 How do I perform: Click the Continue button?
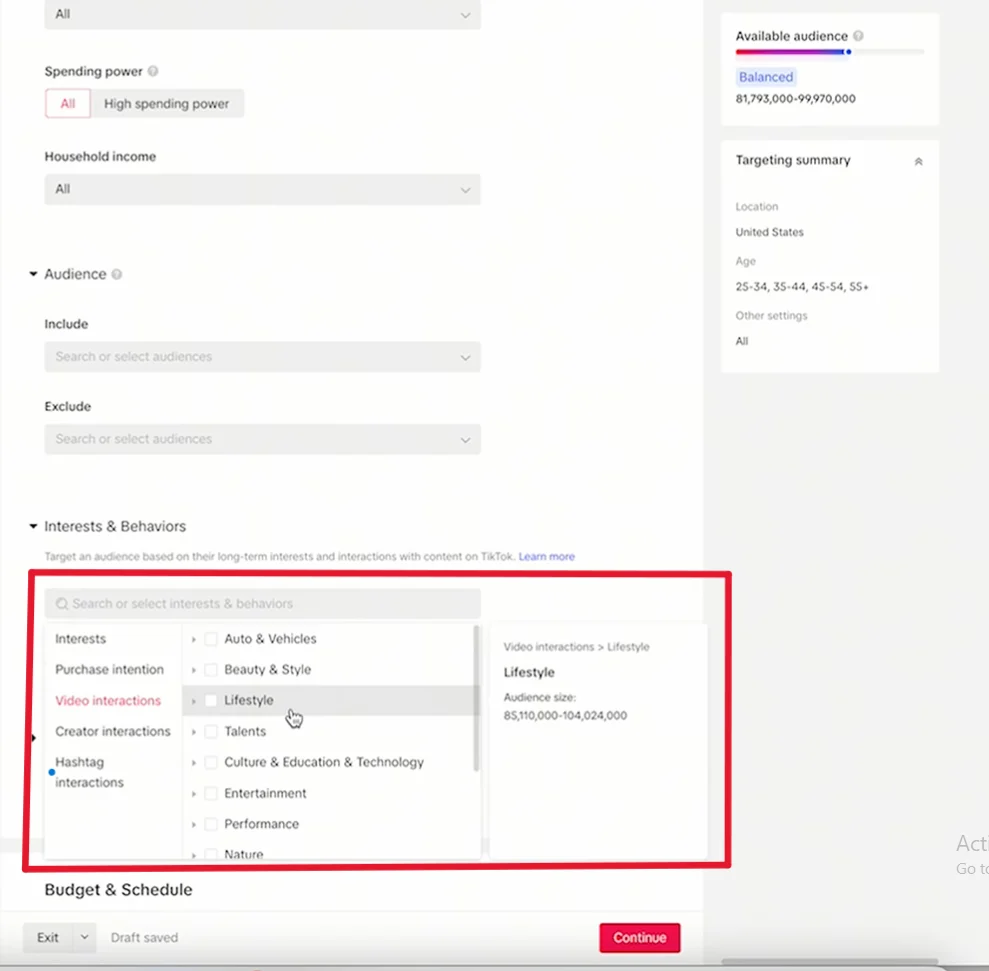[x=640, y=938]
